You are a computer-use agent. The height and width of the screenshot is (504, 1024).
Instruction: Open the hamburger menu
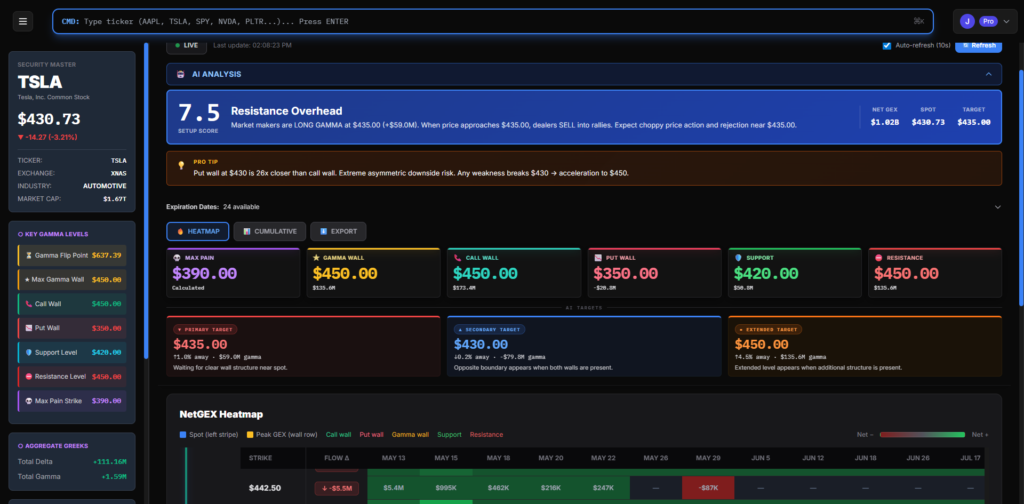coord(23,22)
